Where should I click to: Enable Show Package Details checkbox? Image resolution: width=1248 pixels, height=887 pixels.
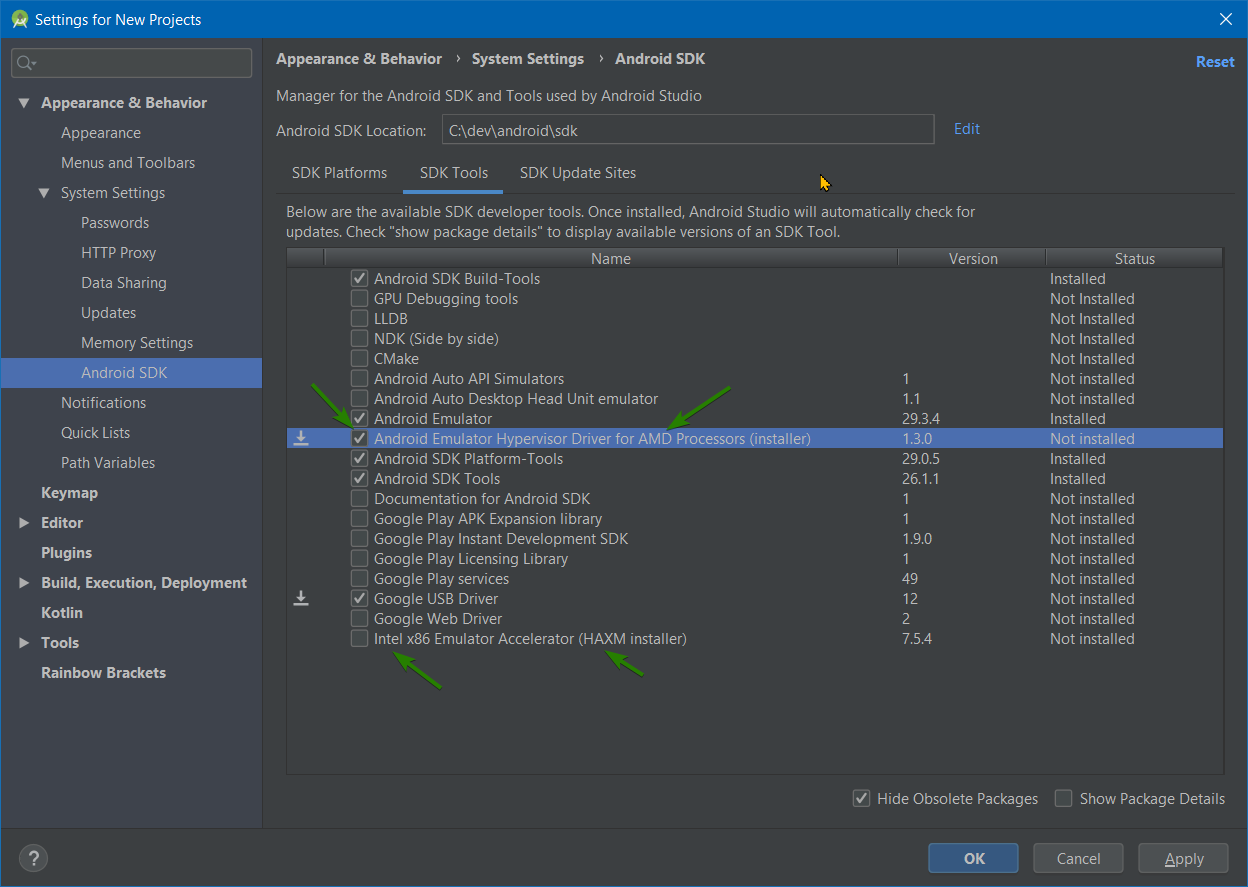[1064, 798]
